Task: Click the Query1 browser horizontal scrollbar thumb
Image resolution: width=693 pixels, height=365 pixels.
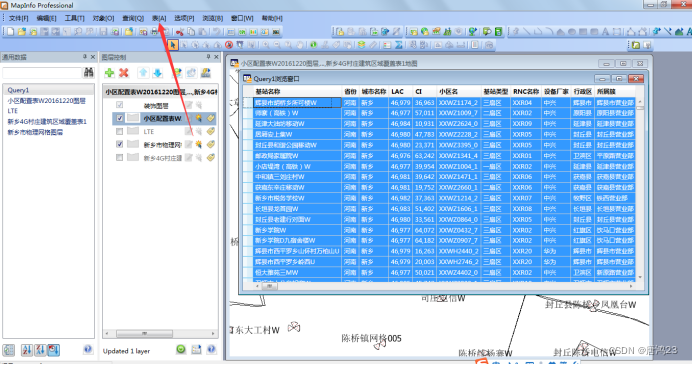Action: click(x=270, y=286)
